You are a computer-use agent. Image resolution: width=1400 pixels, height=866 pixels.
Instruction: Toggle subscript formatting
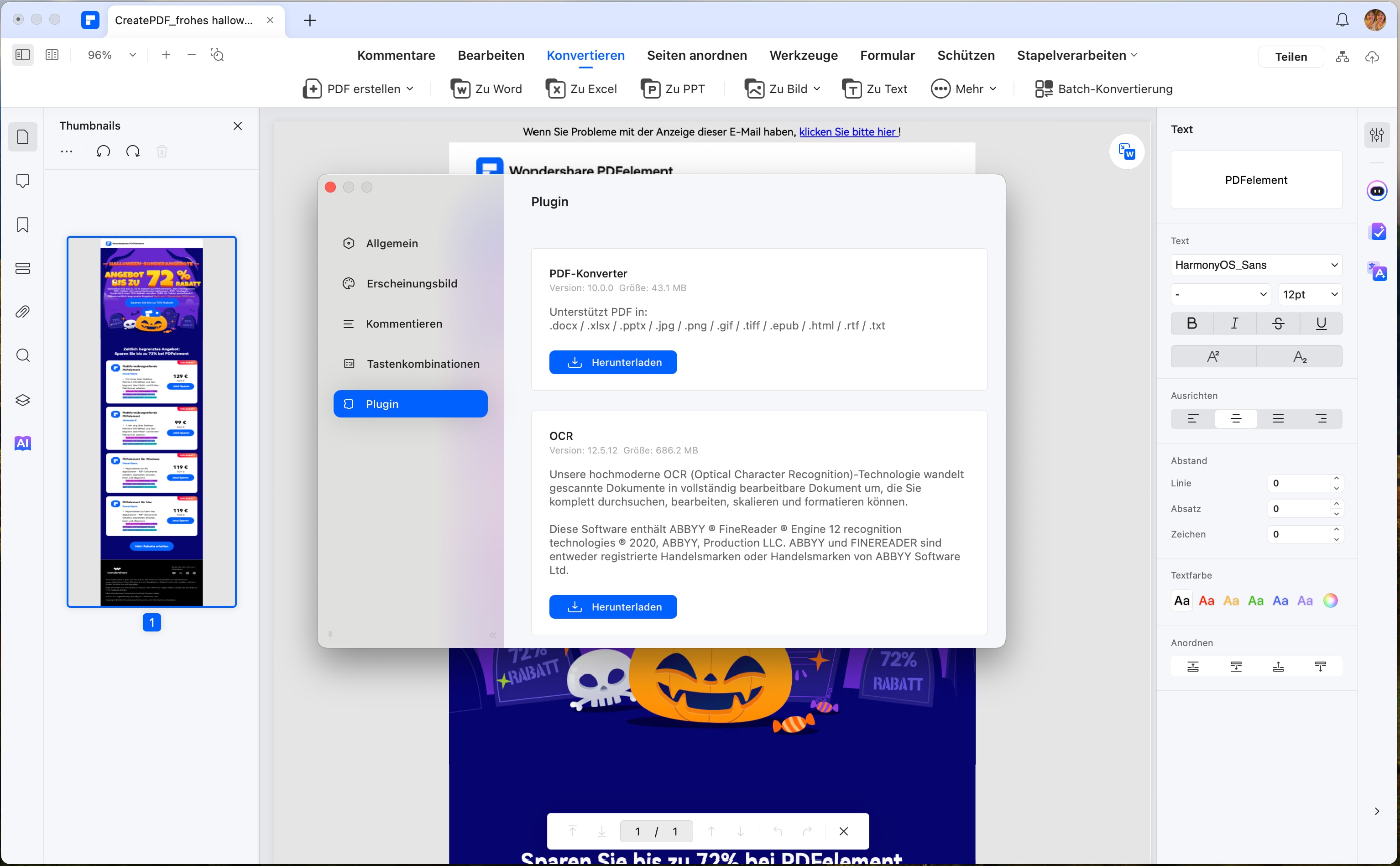(x=1300, y=356)
